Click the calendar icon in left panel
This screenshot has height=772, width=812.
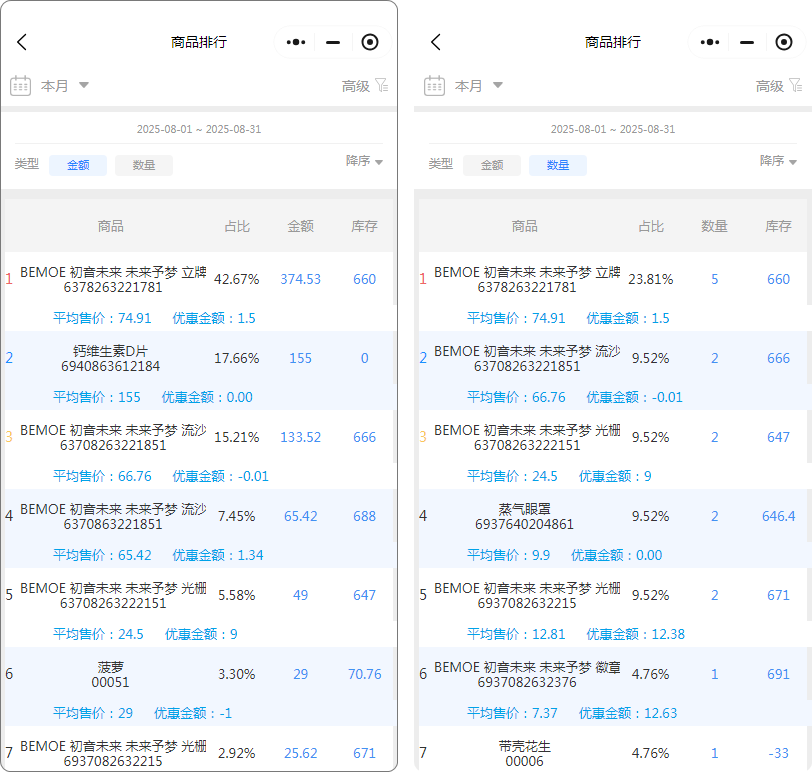[x=21, y=85]
